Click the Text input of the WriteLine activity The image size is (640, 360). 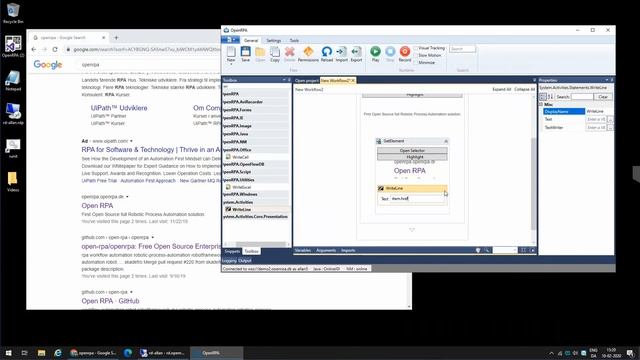[x=417, y=198]
